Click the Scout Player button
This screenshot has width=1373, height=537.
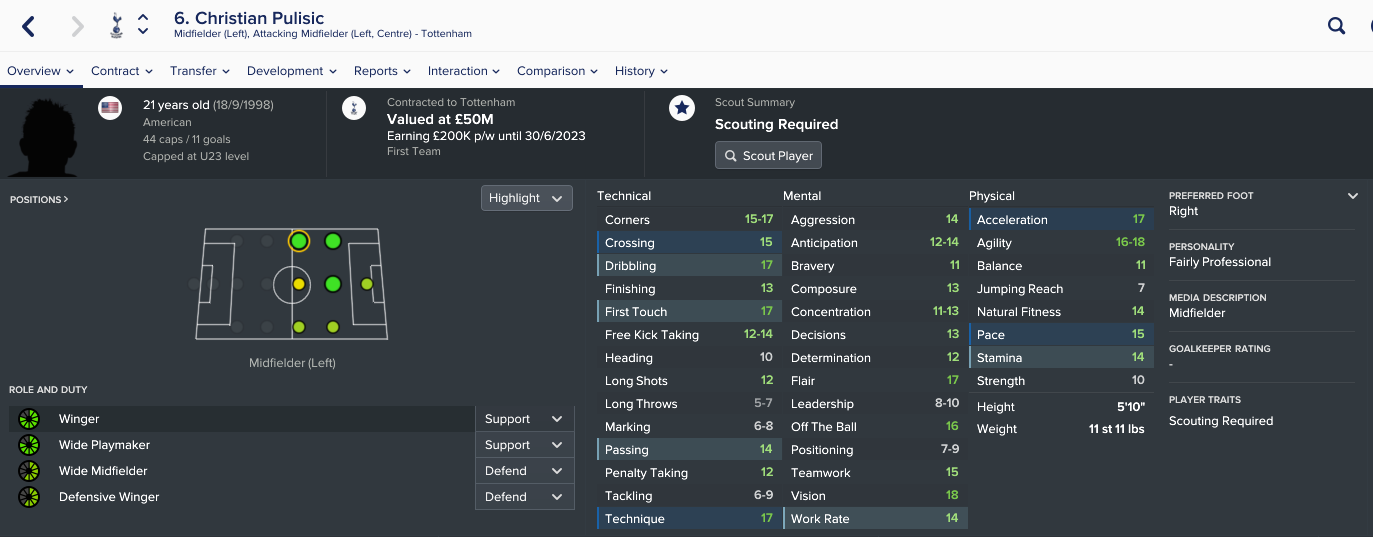769,156
